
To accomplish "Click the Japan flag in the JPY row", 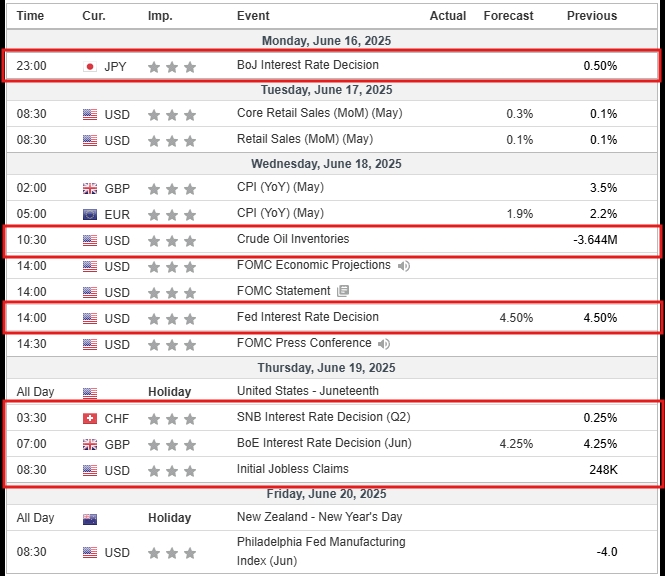I will click(90, 67).
